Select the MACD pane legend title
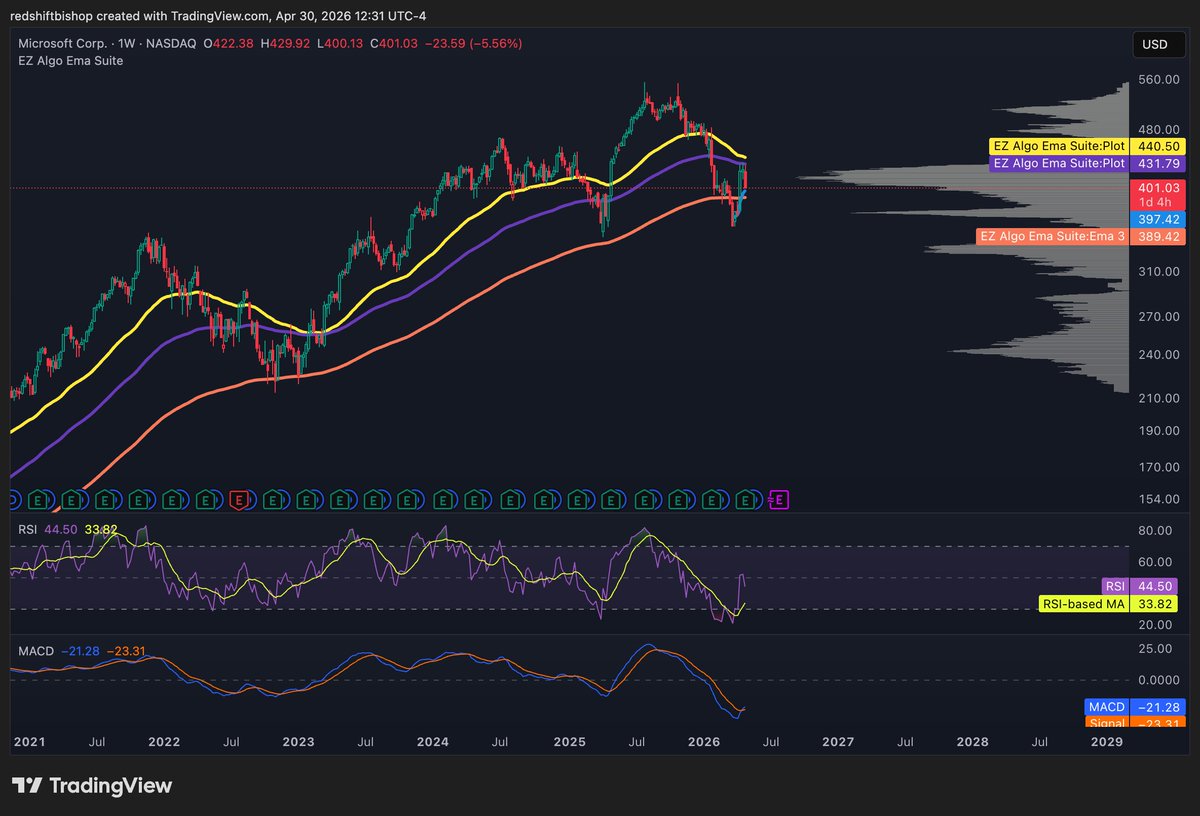 (x=35, y=651)
